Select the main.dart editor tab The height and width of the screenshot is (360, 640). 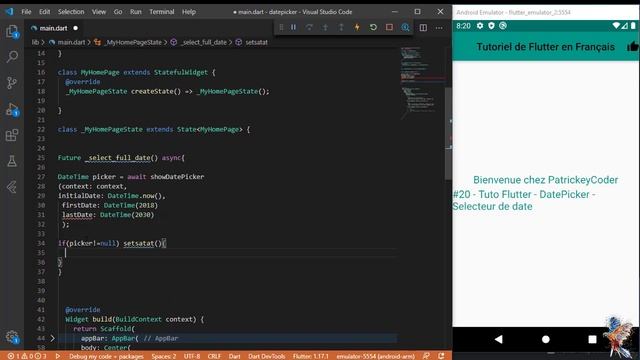[54, 28]
